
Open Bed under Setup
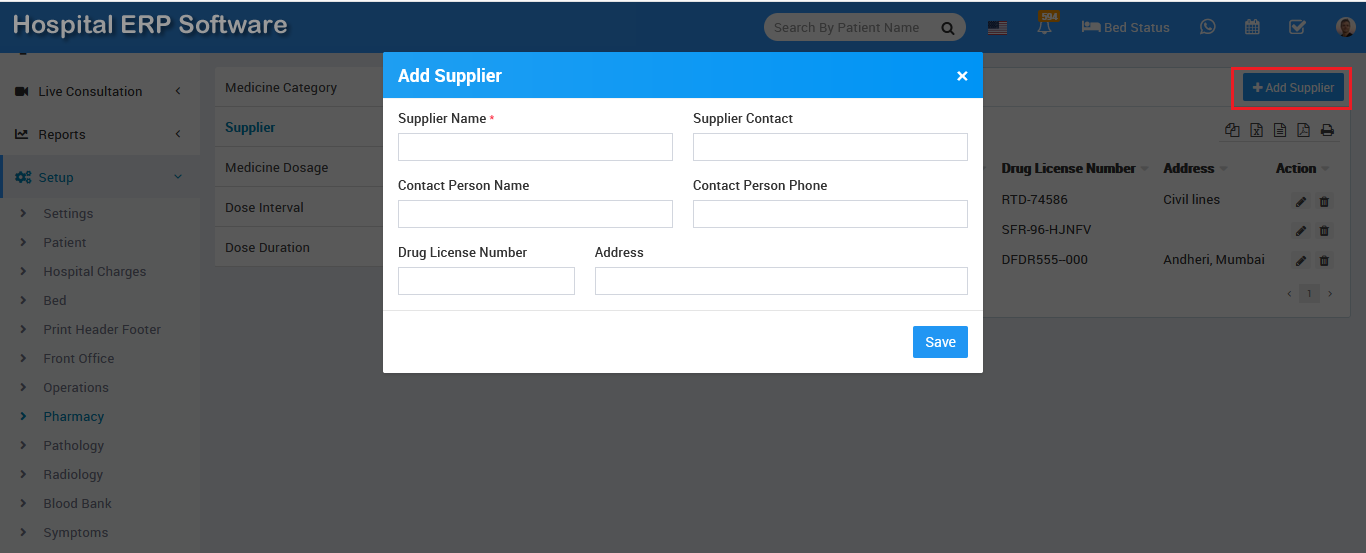click(x=55, y=300)
